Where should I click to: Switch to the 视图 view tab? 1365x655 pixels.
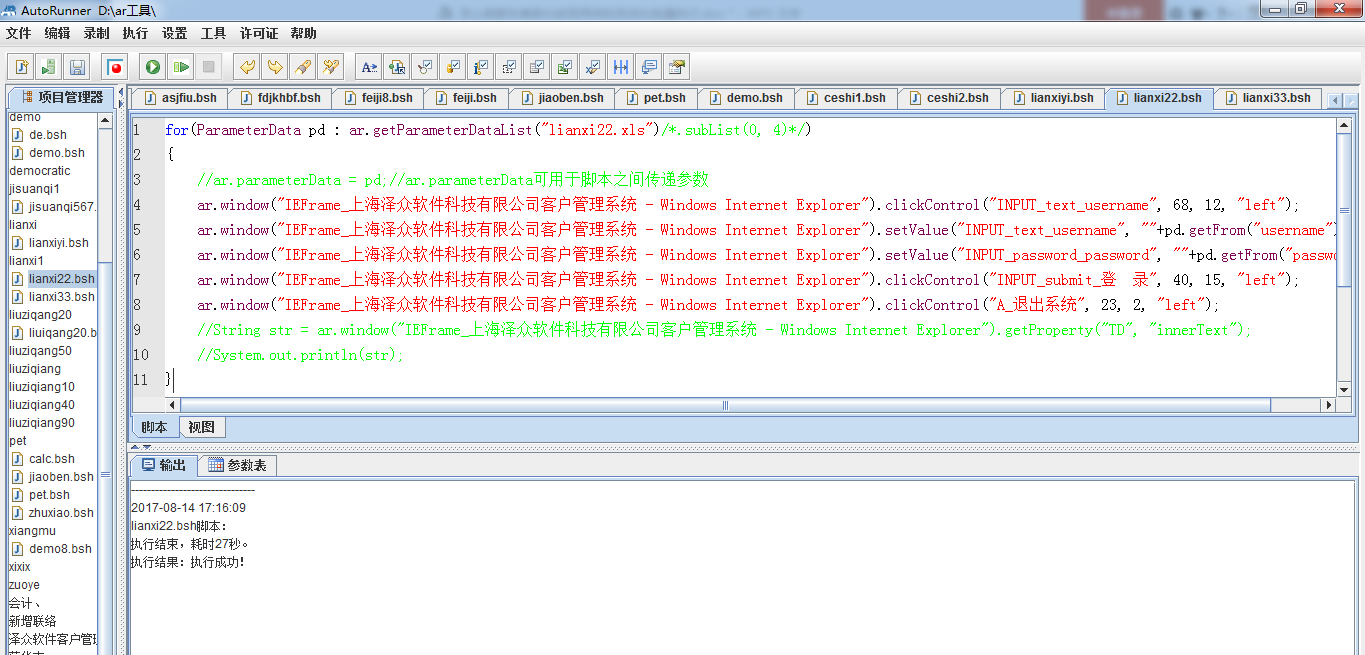point(202,427)
